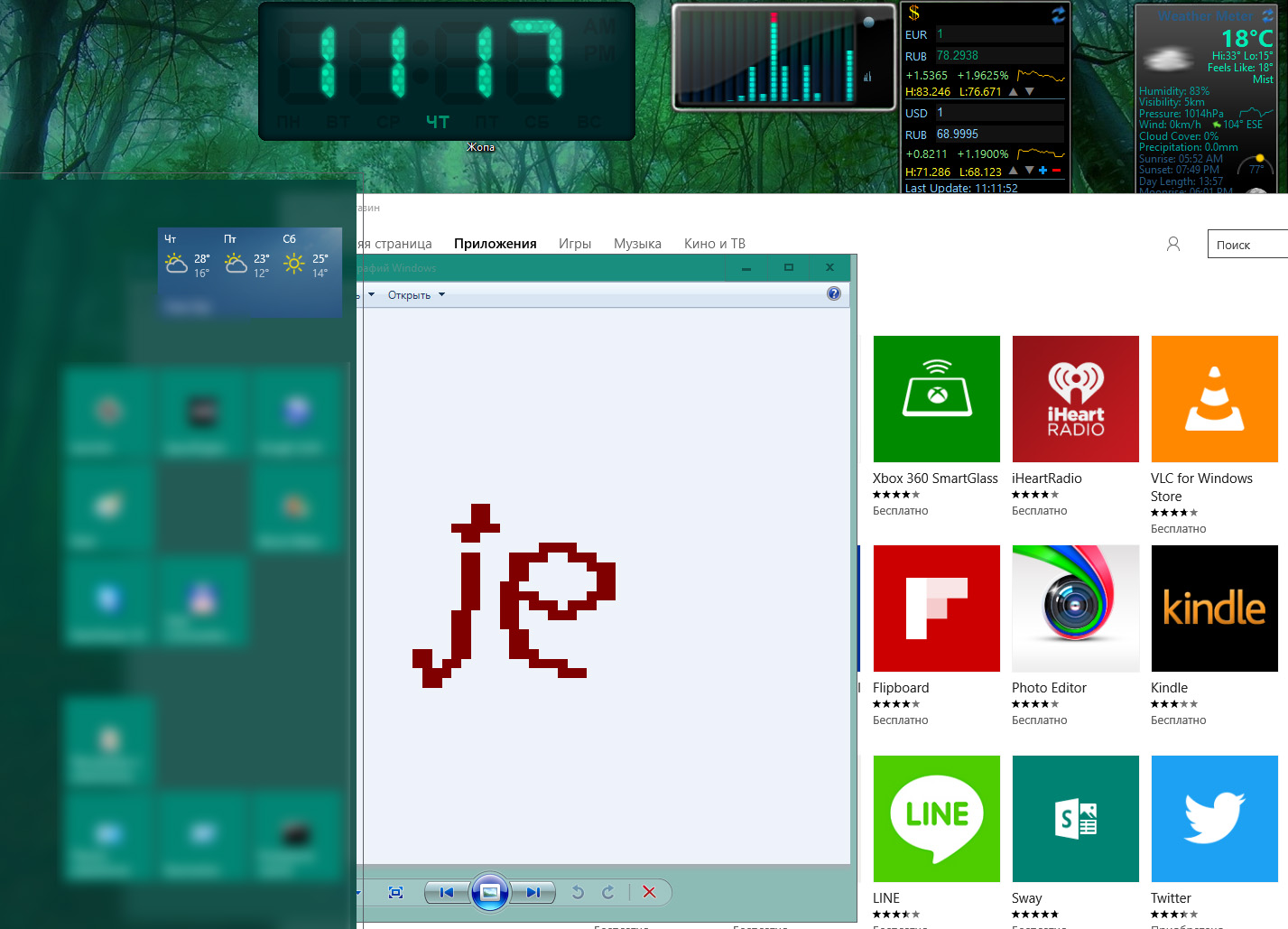Open the Xbox 360 SmartGlass title link
The image size is (1288, 929).
[935, 478]
